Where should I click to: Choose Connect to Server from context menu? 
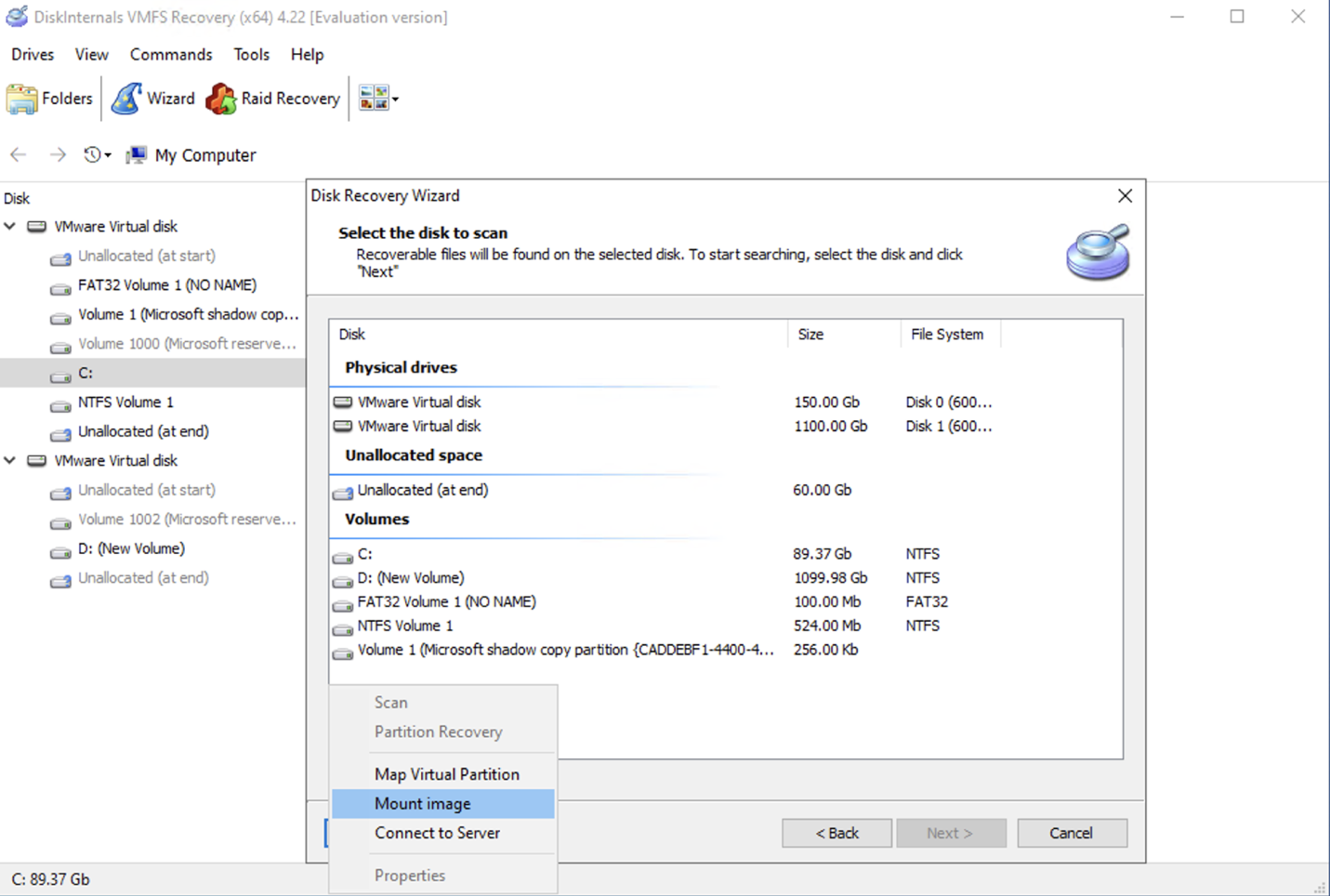[443, 833]
